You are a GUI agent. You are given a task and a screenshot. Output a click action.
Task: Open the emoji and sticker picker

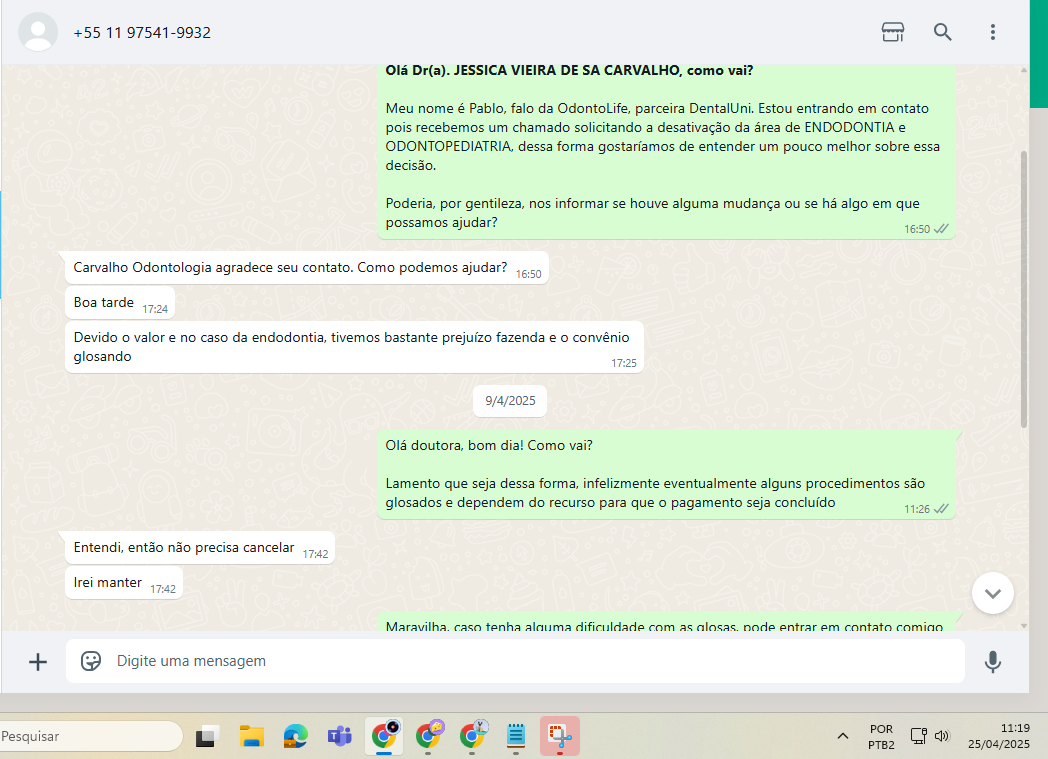[x=91, y=661]
